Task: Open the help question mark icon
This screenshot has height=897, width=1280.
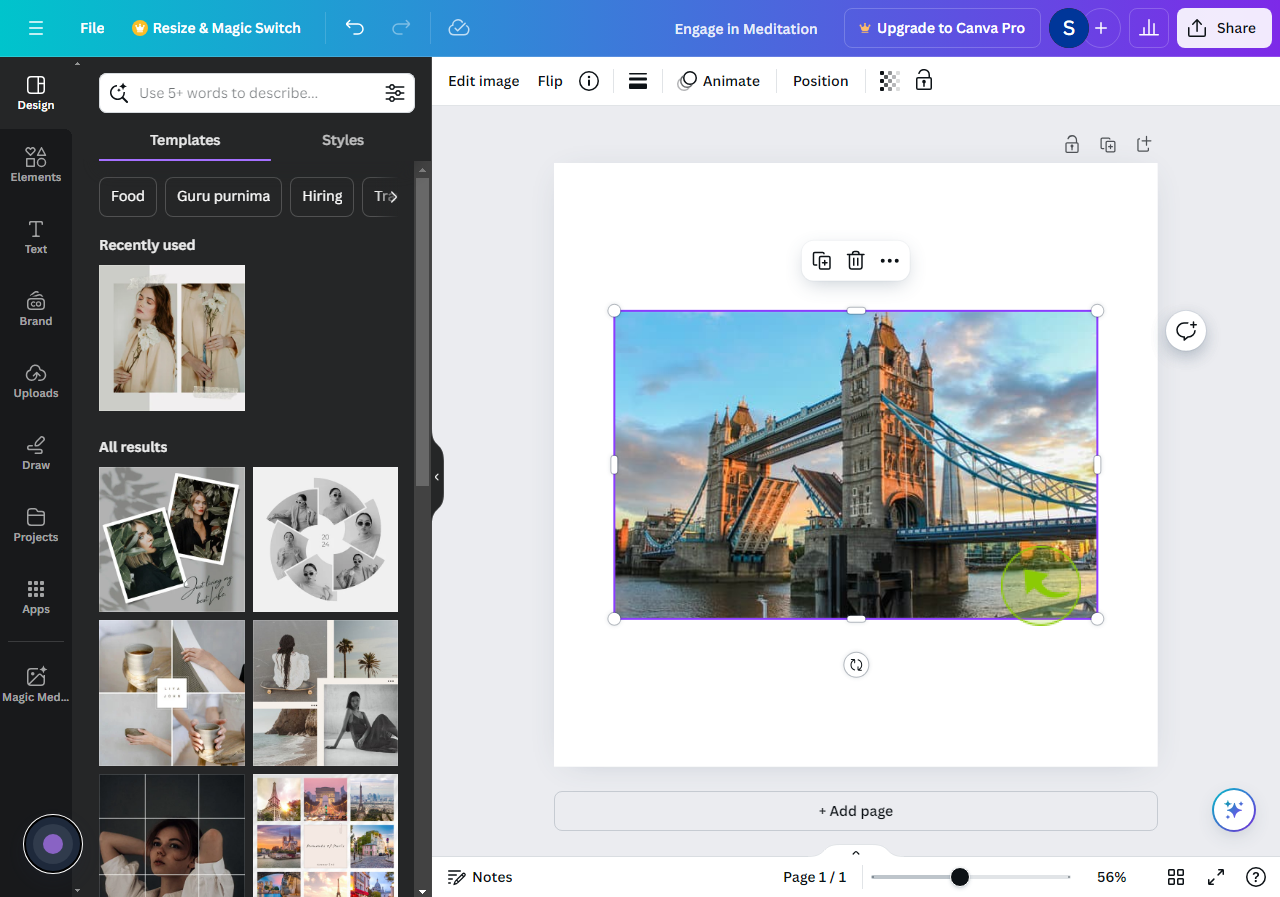Action: click(x=1256, y=877)
